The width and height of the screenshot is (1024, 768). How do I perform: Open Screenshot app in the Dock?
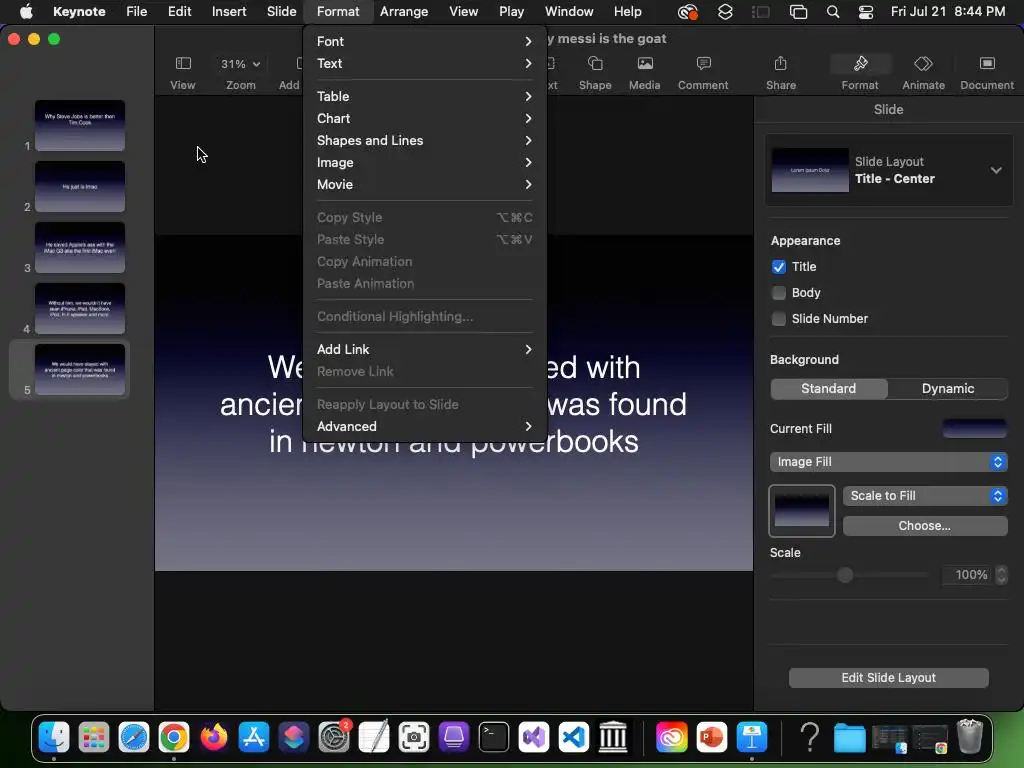(414, 737)
